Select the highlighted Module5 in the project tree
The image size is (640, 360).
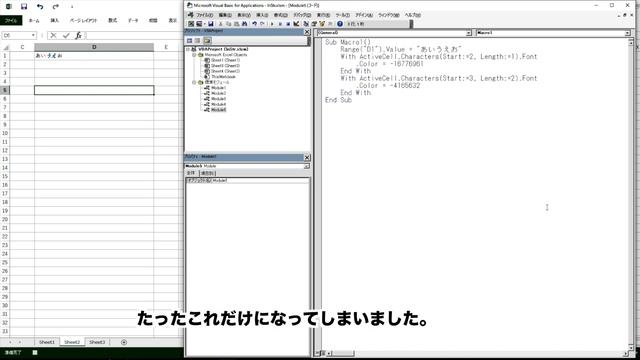(x=218, y=110)
